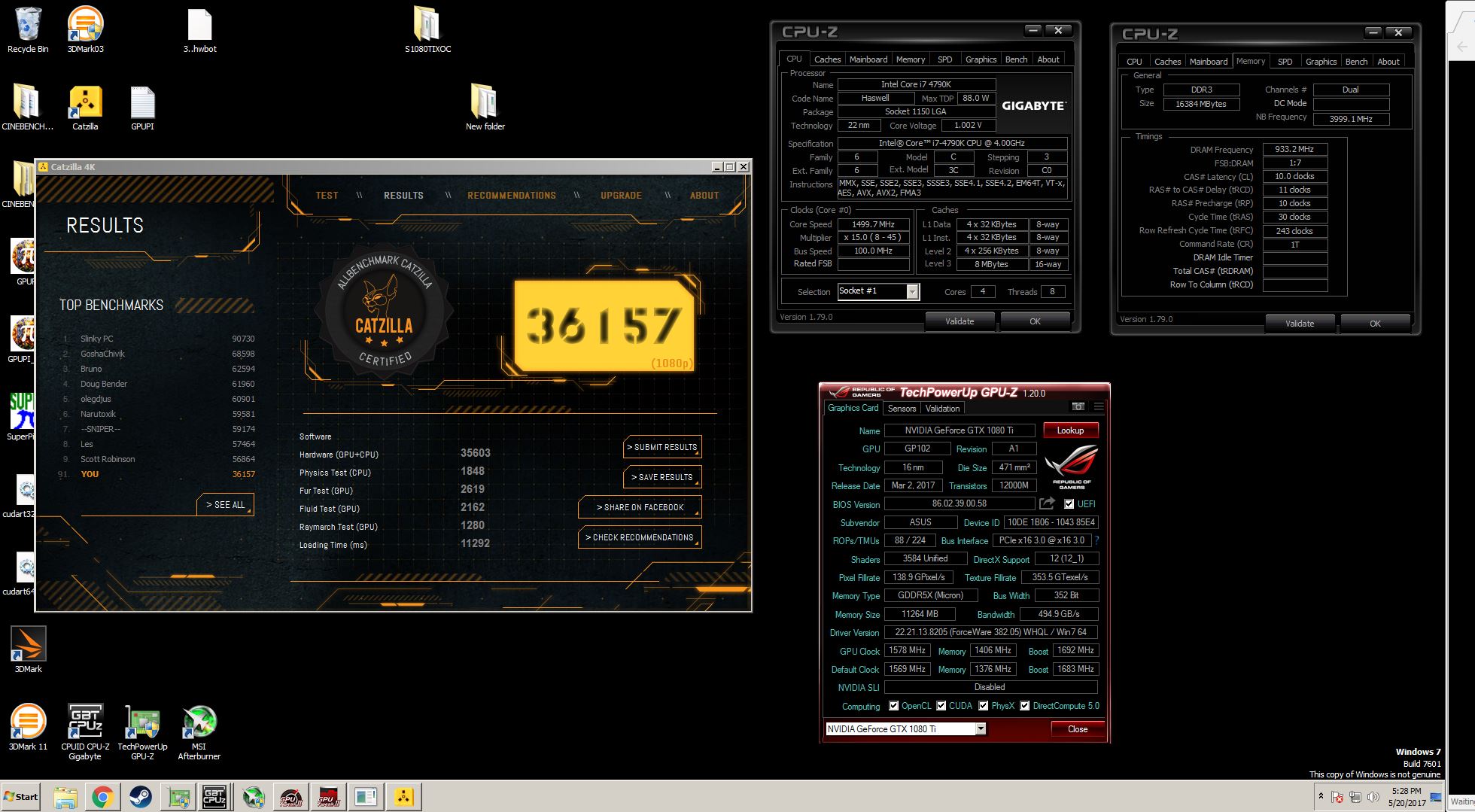The width and height of the screenshot is (1475, 812).
Task: Launch the 3DMark desktop shortcut
Action: 29,649
